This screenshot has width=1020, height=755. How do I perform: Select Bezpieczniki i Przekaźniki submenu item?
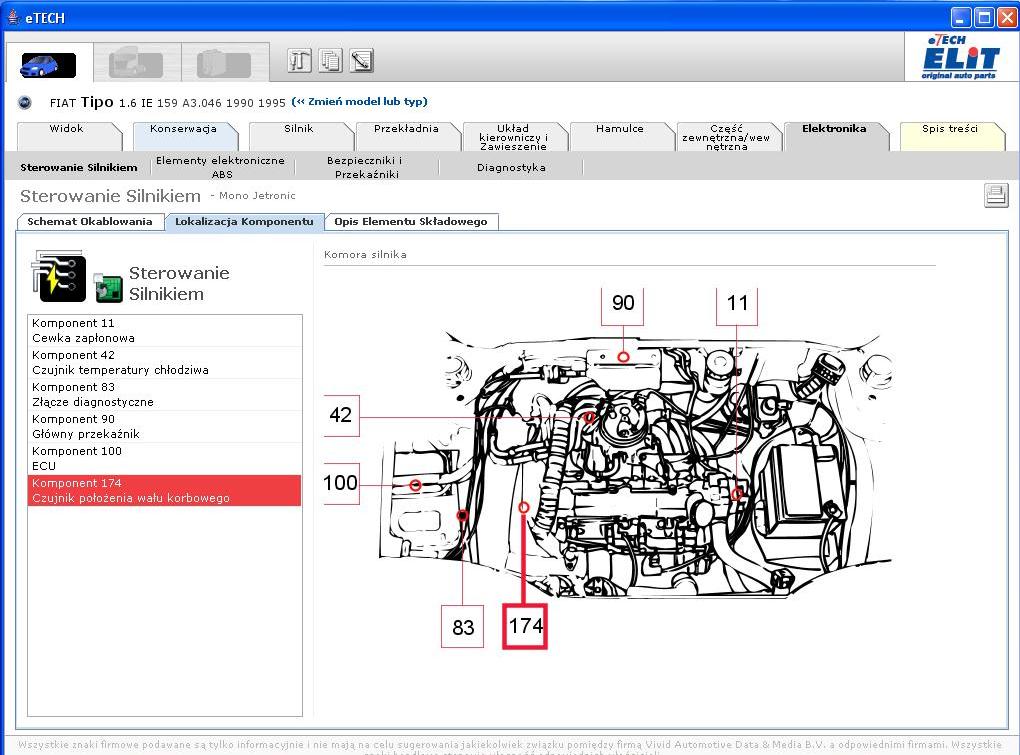tap(365, 167)
